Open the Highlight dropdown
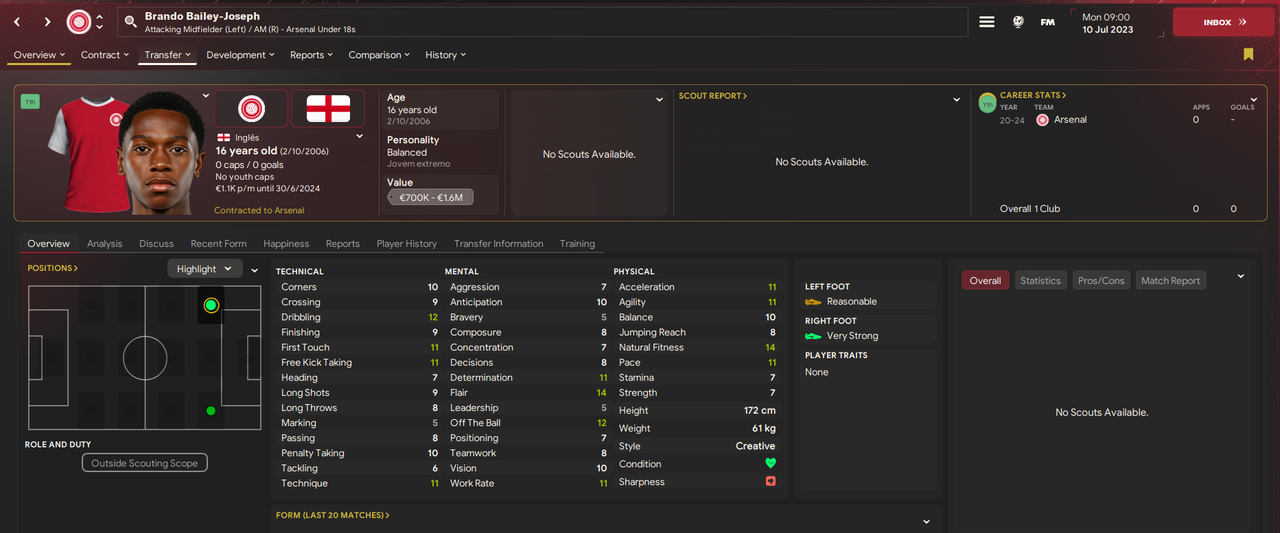This screenshot has height=533, width=1280. pos(205,269)
